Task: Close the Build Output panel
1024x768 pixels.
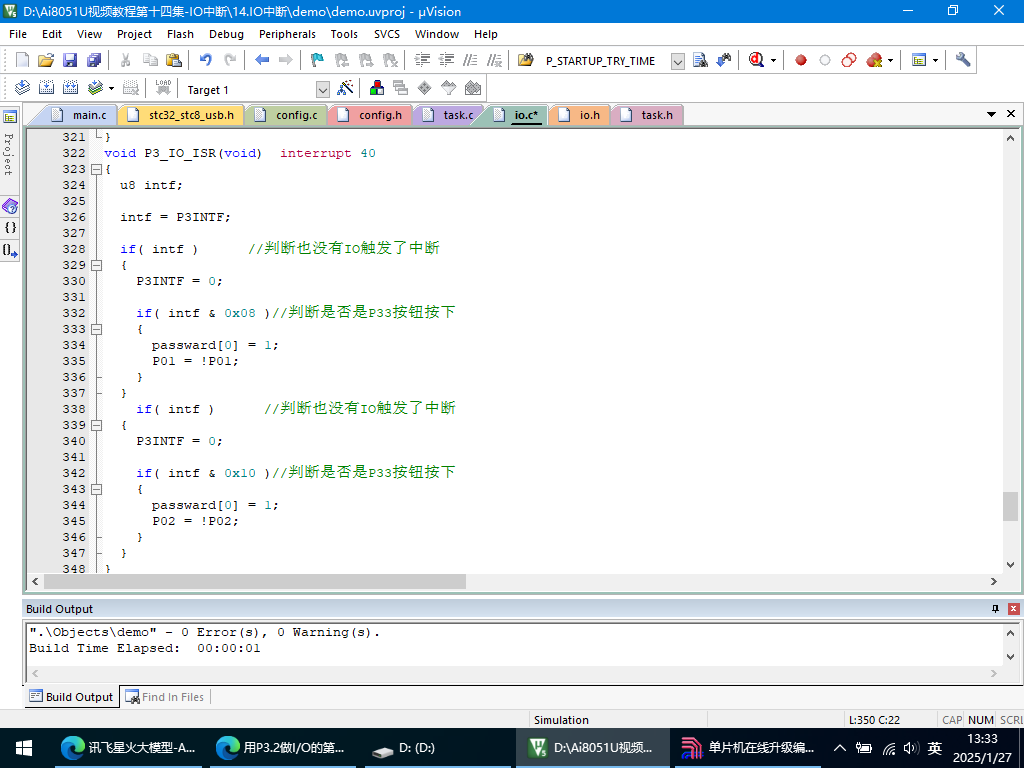Action: click(x=1014, y=609)
